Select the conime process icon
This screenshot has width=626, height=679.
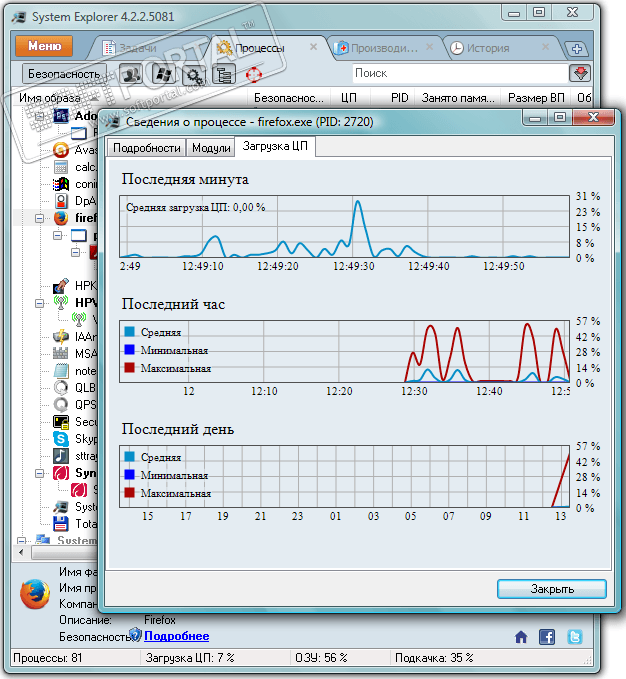(x=61, y=184)
